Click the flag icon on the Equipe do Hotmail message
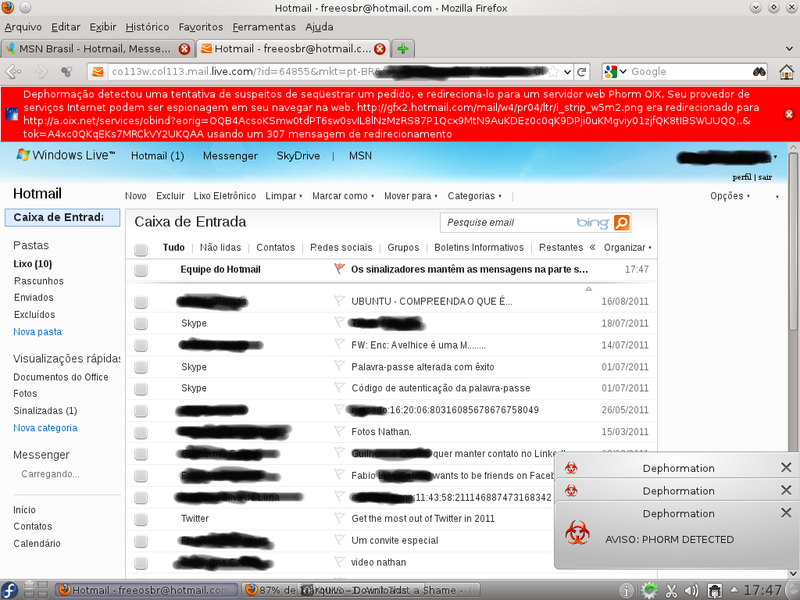 click(x=339, y=269)
